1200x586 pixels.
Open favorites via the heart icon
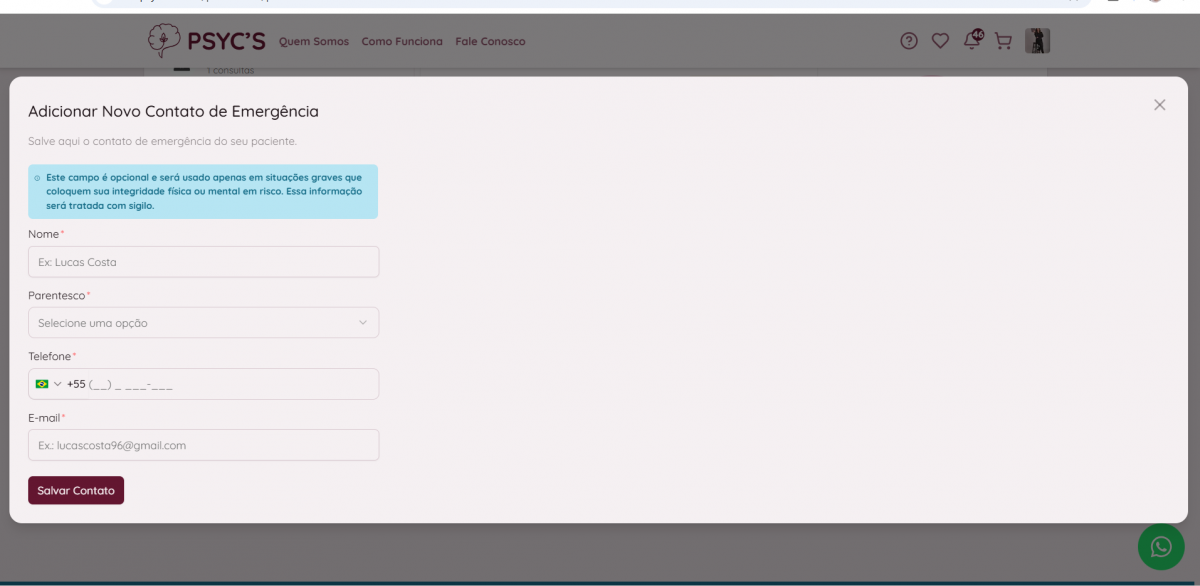click(940, 41)
